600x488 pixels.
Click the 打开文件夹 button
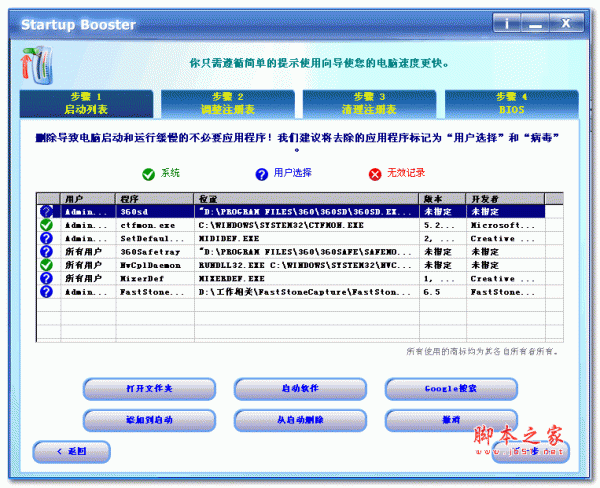[149, 388]
